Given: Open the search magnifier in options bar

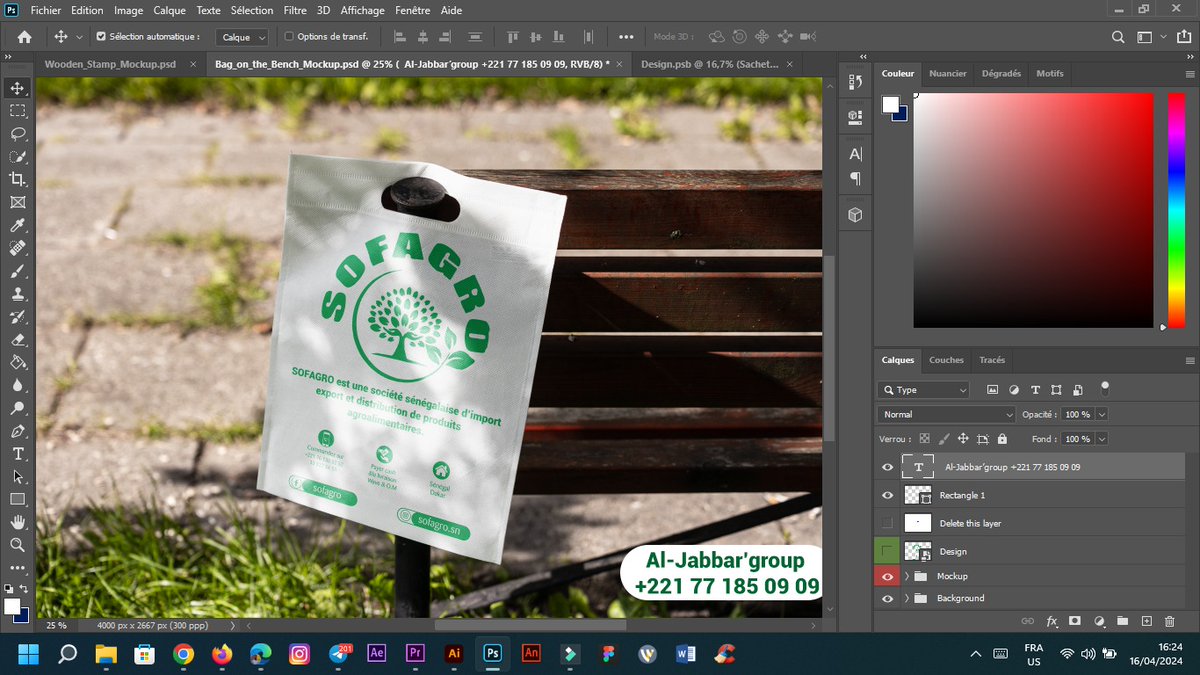Looking at the screenshot, I should 1118,37.
